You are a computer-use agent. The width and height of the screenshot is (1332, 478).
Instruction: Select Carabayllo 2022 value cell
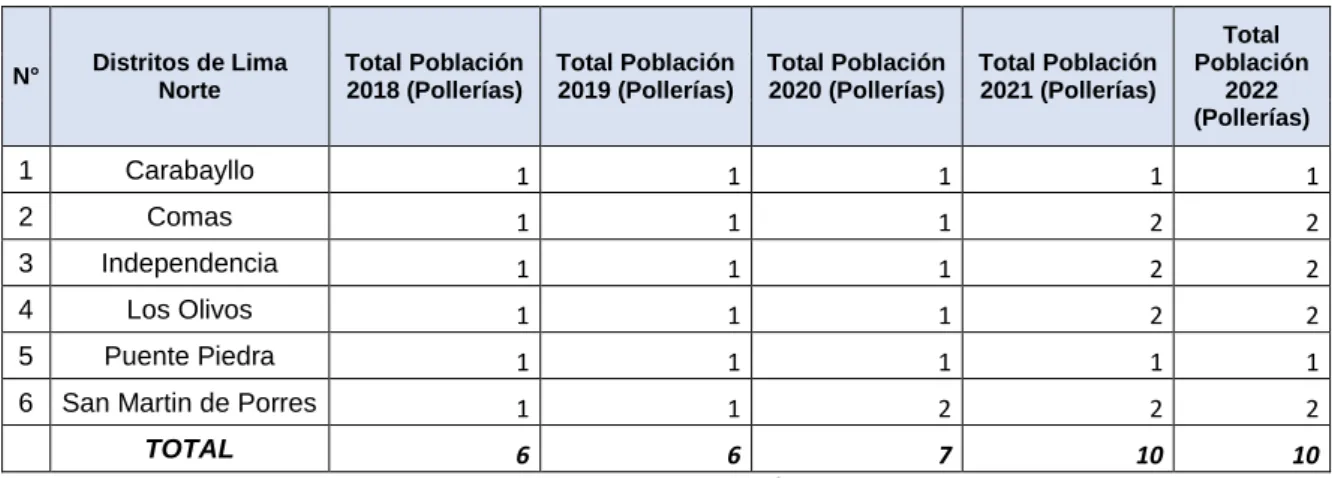(x=1249, y=171)
